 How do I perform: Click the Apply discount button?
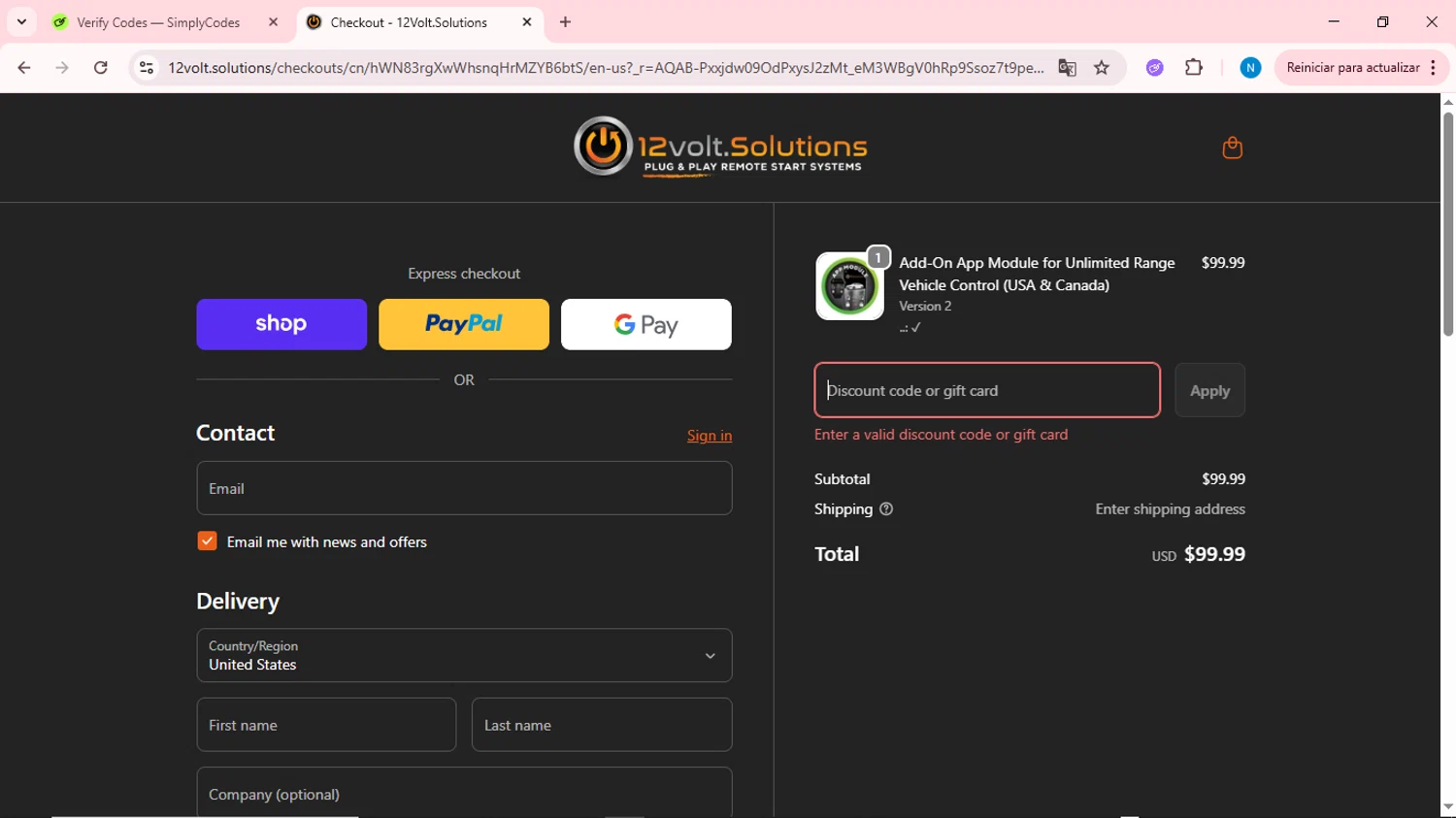pyautogui.click(x=1209, y=390)
